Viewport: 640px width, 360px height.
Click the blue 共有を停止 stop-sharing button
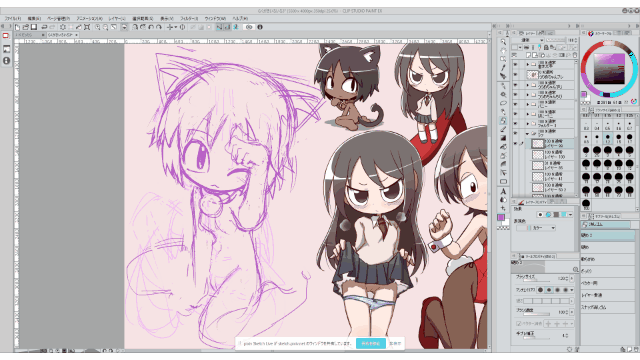click(x=370, y=343)
